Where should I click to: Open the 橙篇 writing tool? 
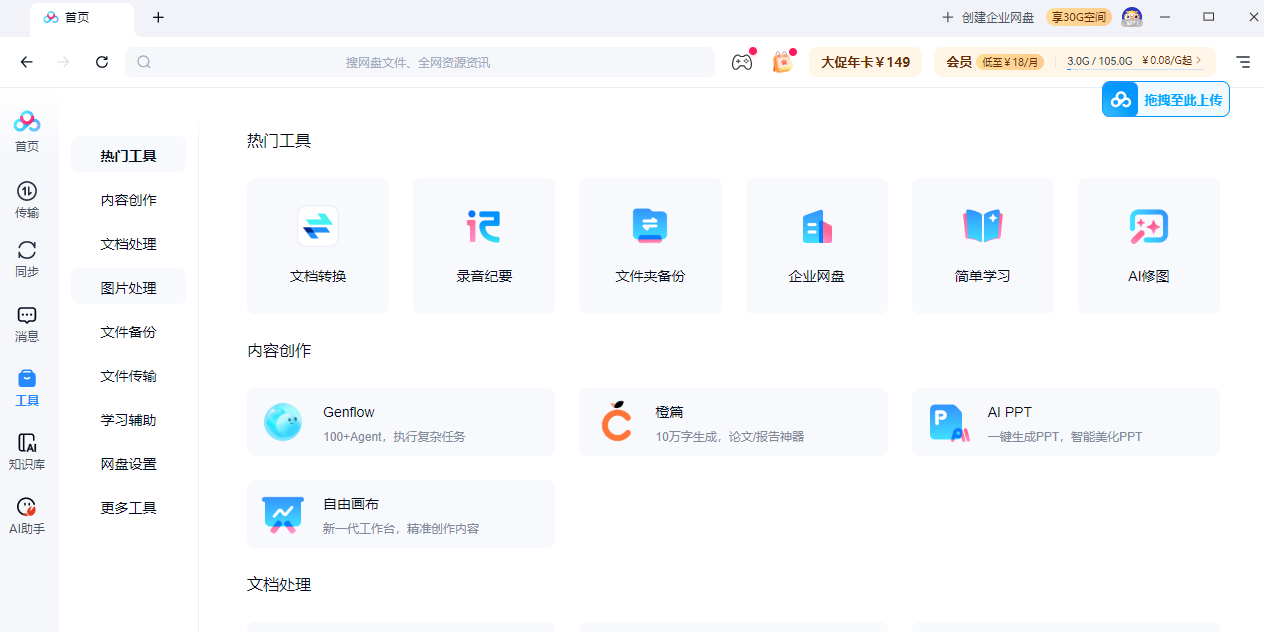[733, 422]
